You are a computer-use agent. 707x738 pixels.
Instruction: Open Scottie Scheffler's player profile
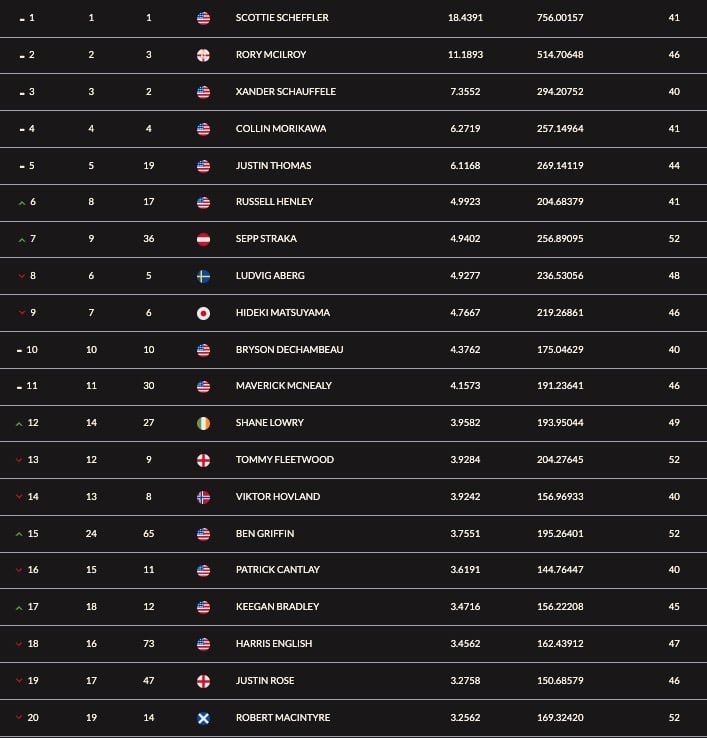click(x=282, y=18)
